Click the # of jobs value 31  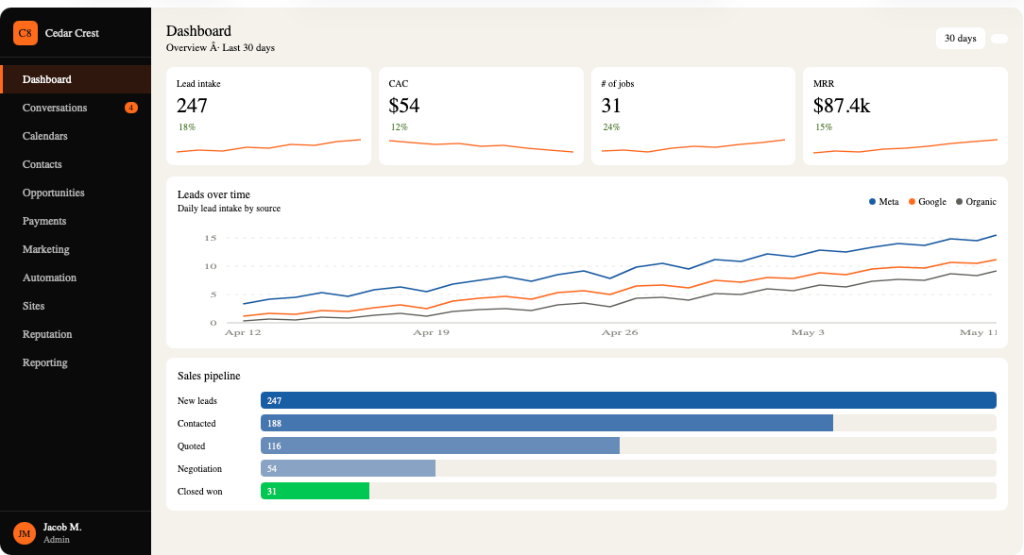[611, 105]
